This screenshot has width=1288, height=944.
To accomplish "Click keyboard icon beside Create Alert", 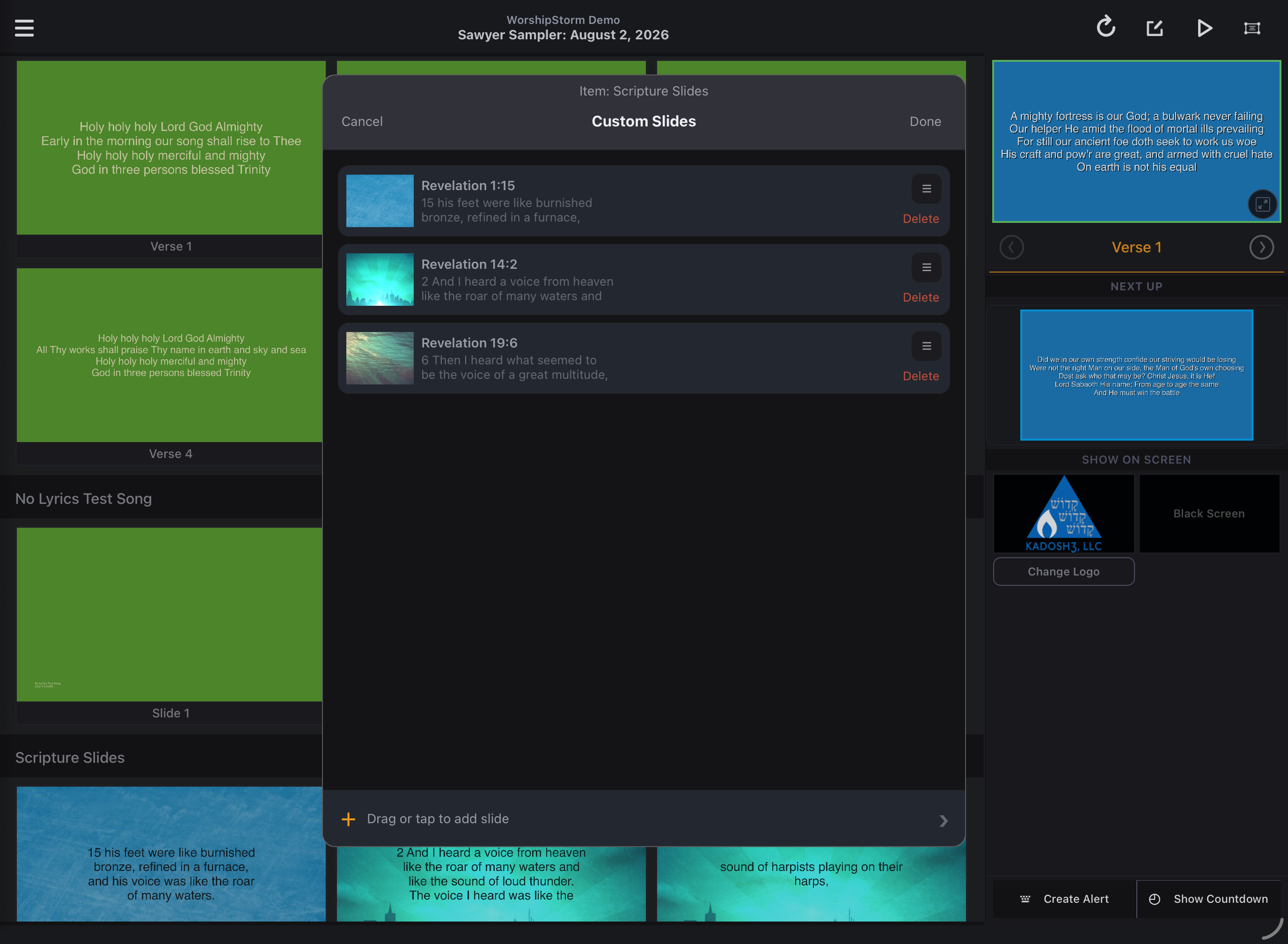I will point(1025,899).
